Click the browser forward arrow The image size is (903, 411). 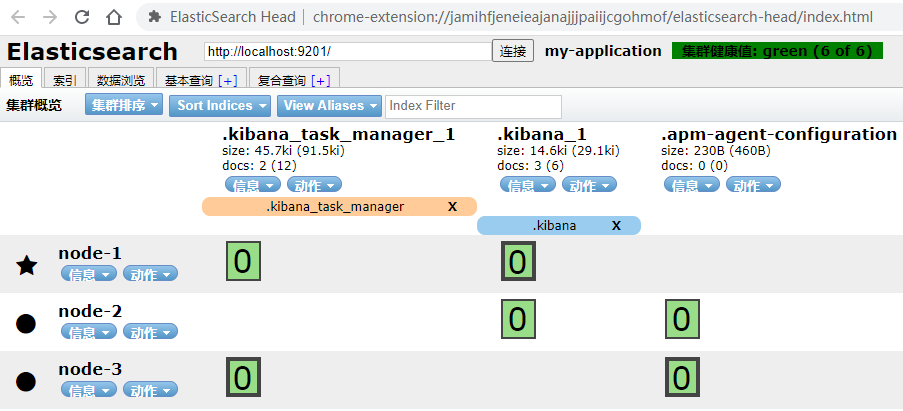point(51,17)
